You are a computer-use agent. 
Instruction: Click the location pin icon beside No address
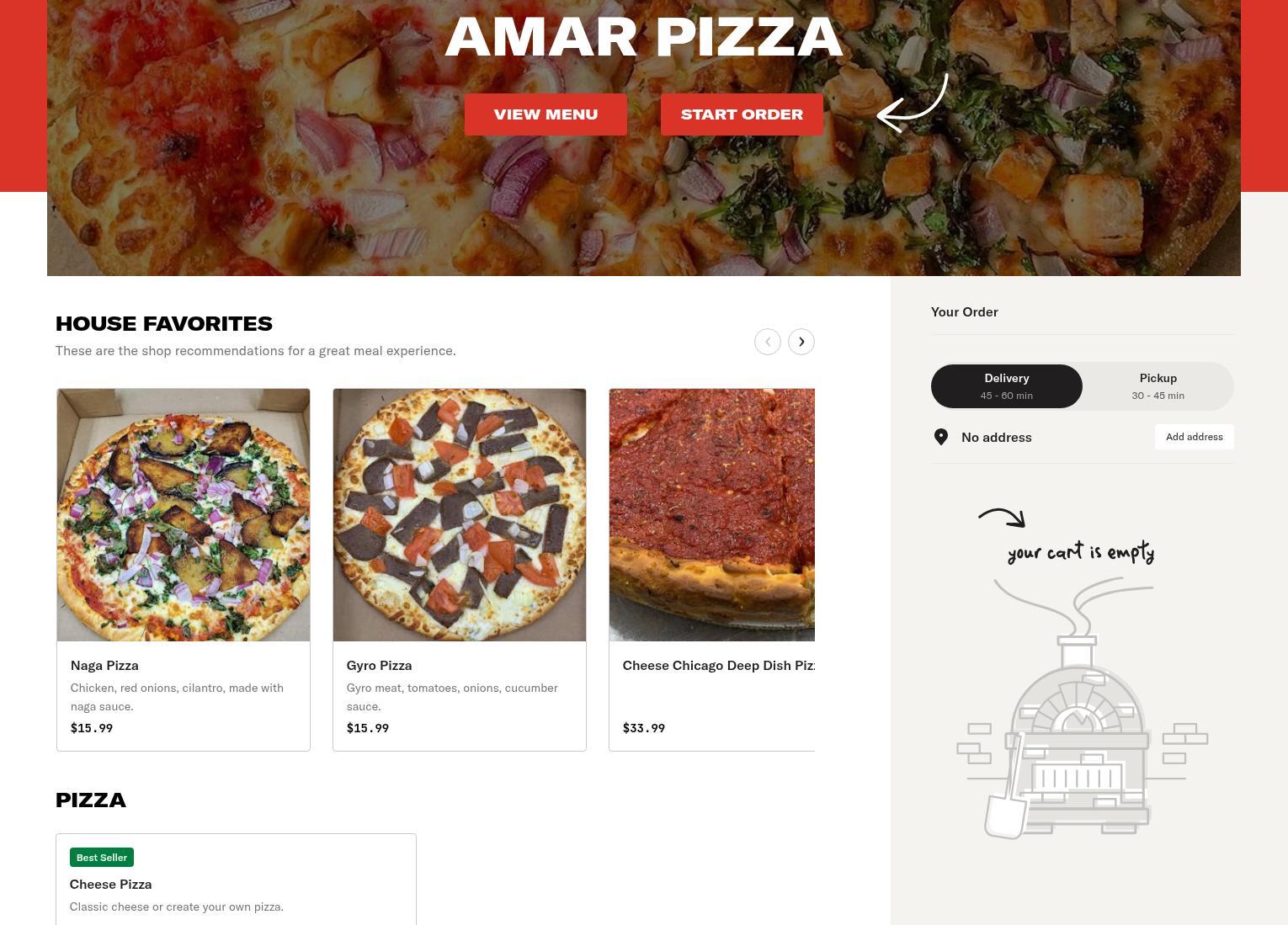point(941,437)
